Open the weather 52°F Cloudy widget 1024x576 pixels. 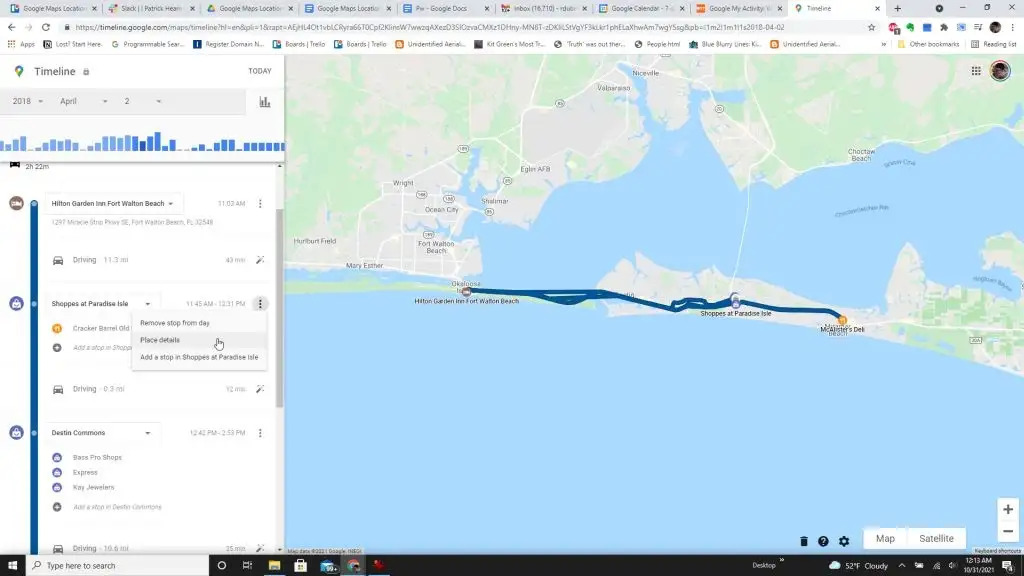coord(858,566)
